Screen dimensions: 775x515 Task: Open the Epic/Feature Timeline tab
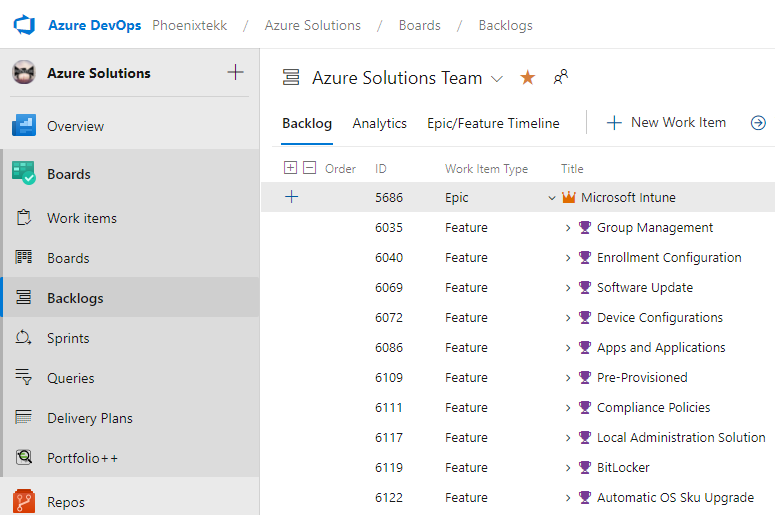coord(493,123)
